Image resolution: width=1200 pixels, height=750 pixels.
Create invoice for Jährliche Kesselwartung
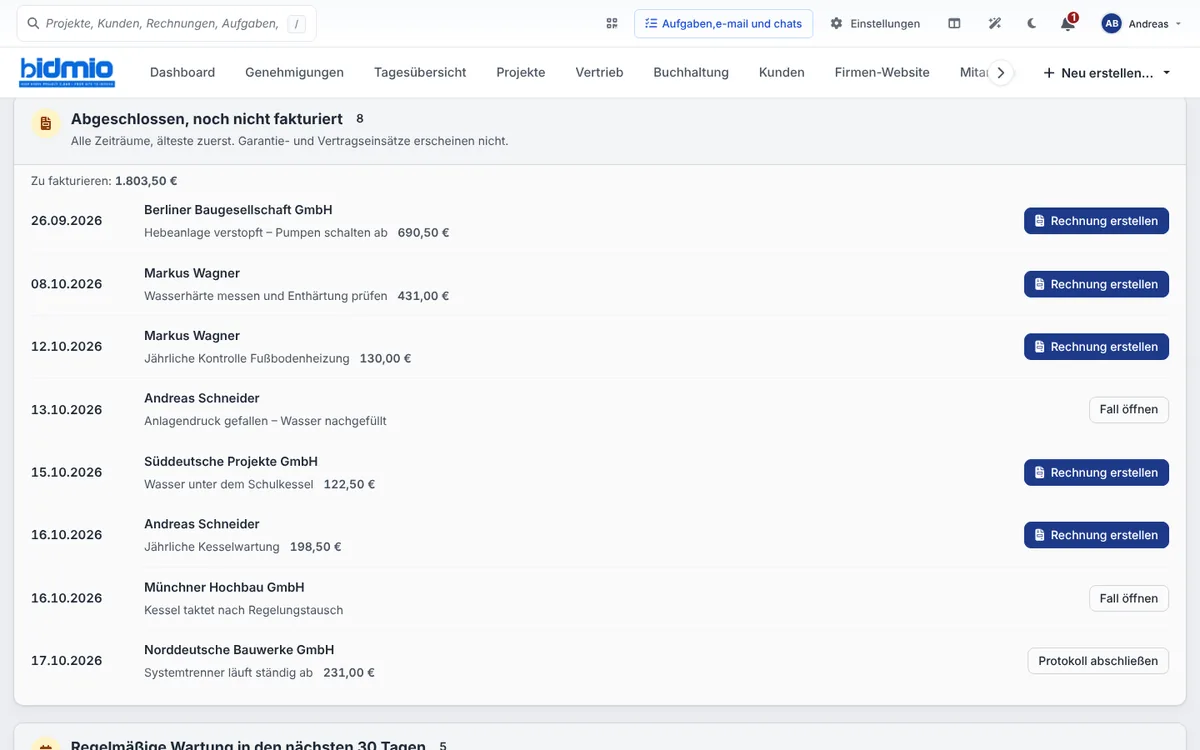1096,535
